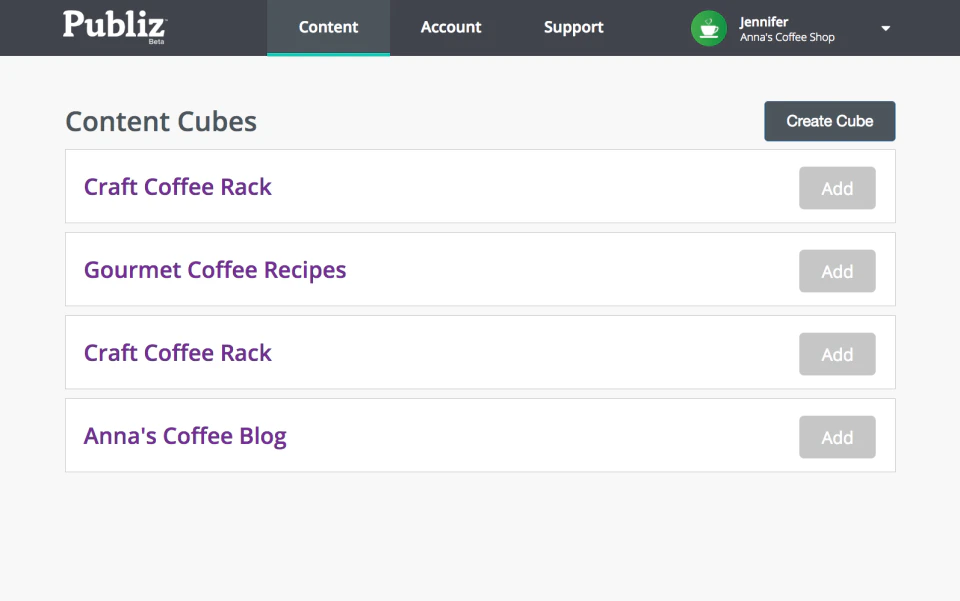Open the Anna's Coffee Blog cube link

[185, 435]
